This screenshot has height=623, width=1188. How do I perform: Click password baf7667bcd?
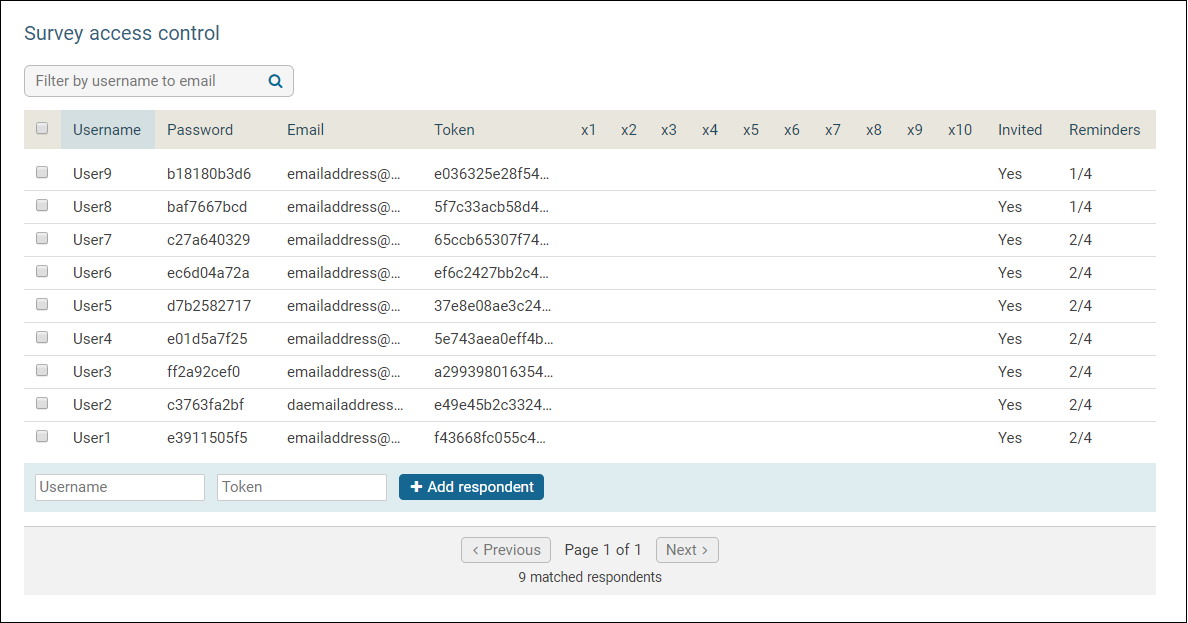207,207
